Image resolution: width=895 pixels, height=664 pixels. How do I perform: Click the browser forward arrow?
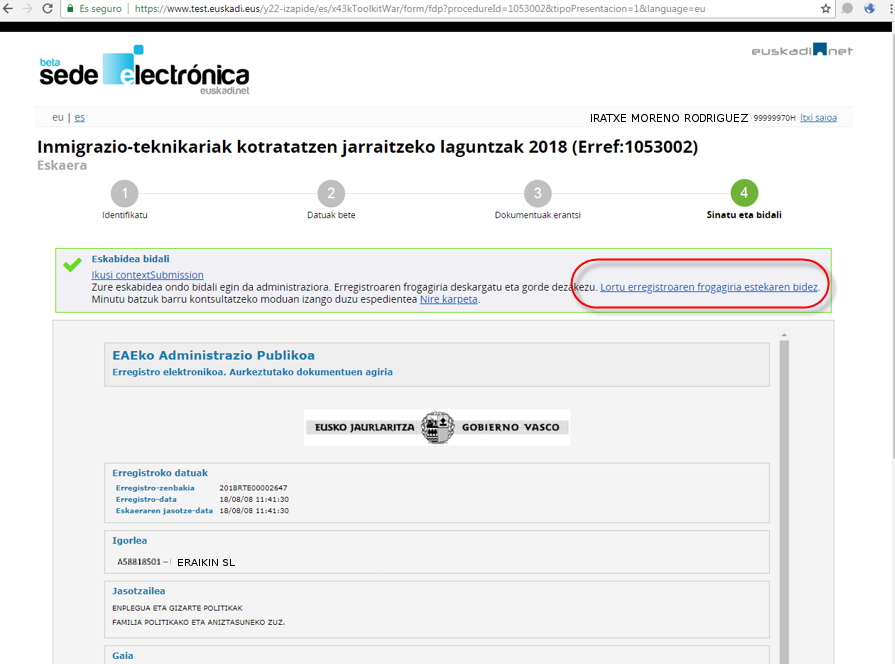tap(28, 8)
